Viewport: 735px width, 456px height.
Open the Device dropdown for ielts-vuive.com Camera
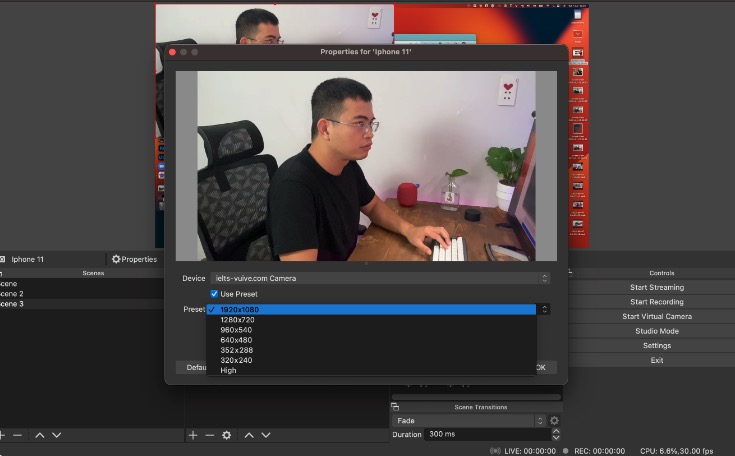tap(380, 278)
